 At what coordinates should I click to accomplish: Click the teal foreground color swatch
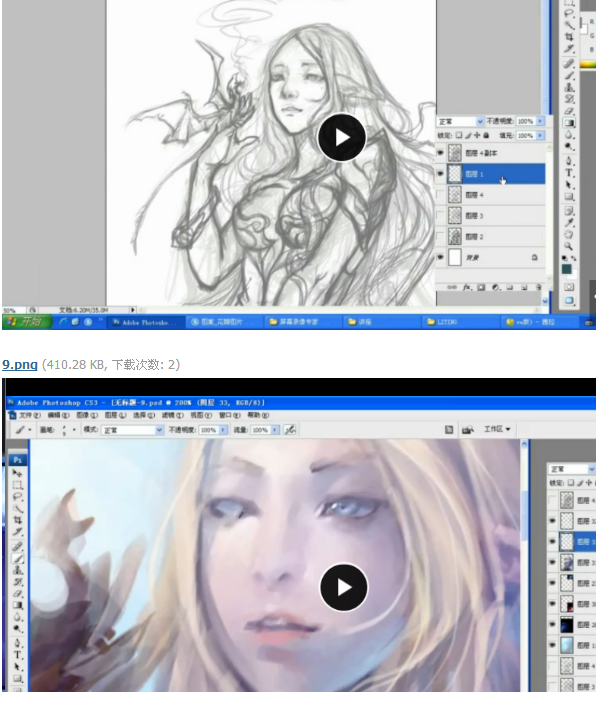pos(567,269)
